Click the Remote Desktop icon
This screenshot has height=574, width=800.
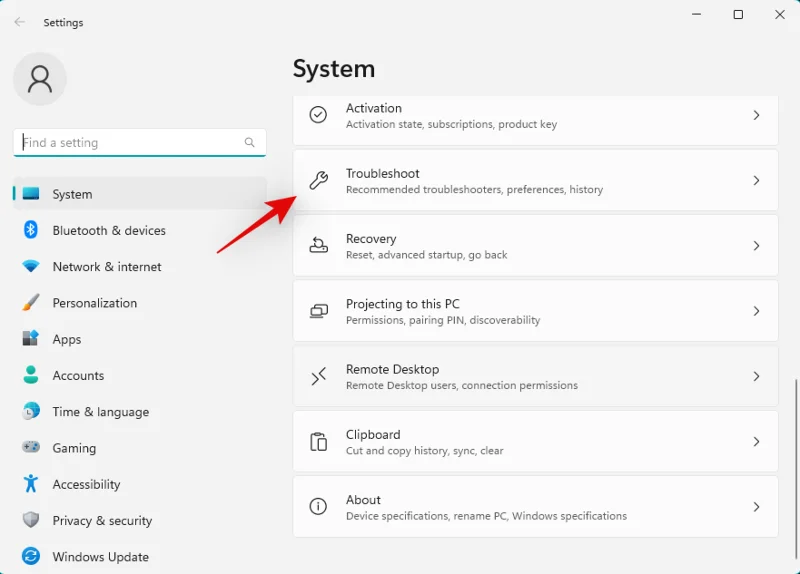tap(318, 377)
